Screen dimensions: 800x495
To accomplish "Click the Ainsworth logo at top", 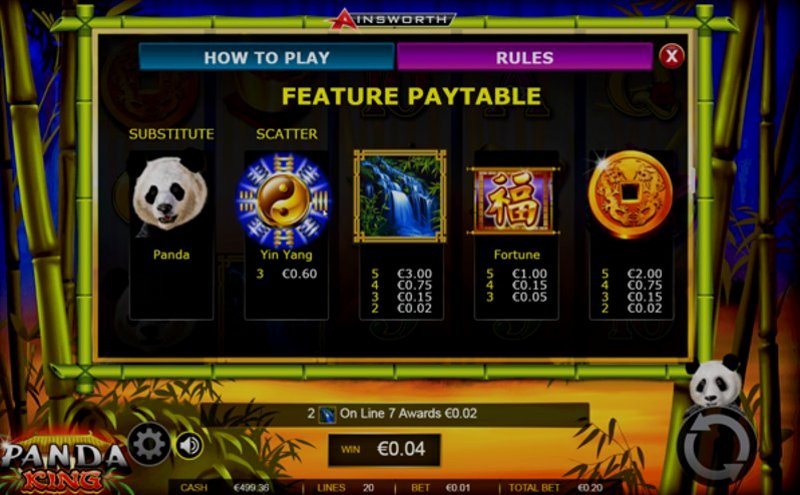I will coord(392,19).
